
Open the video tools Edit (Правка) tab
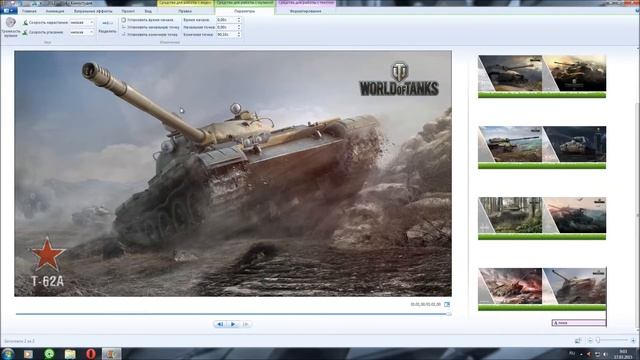pos(185,11)
